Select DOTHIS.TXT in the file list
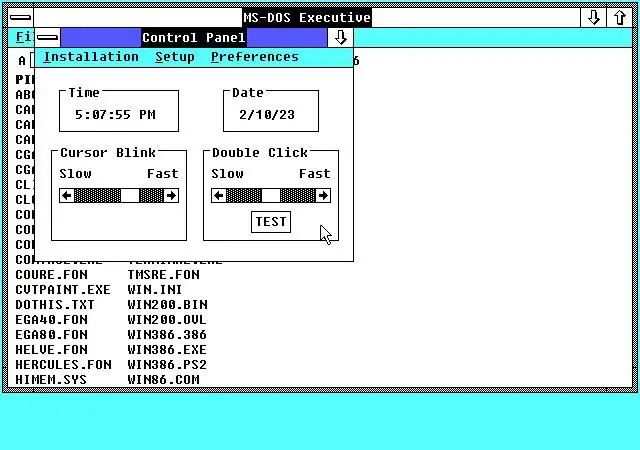The width and height of the screenshot is (640, 450). click(x=55, y=305)
